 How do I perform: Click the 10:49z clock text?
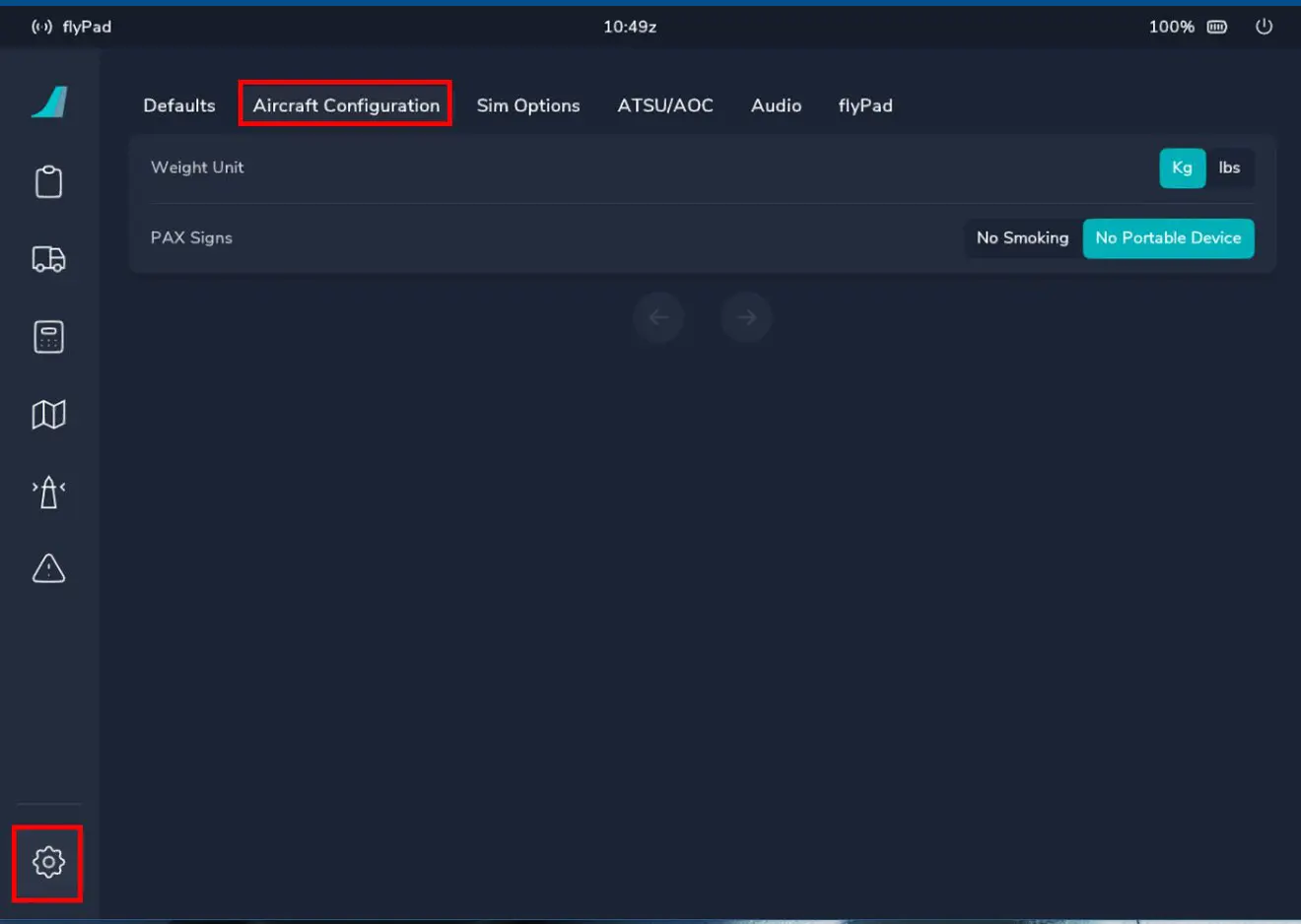point(630,27)
